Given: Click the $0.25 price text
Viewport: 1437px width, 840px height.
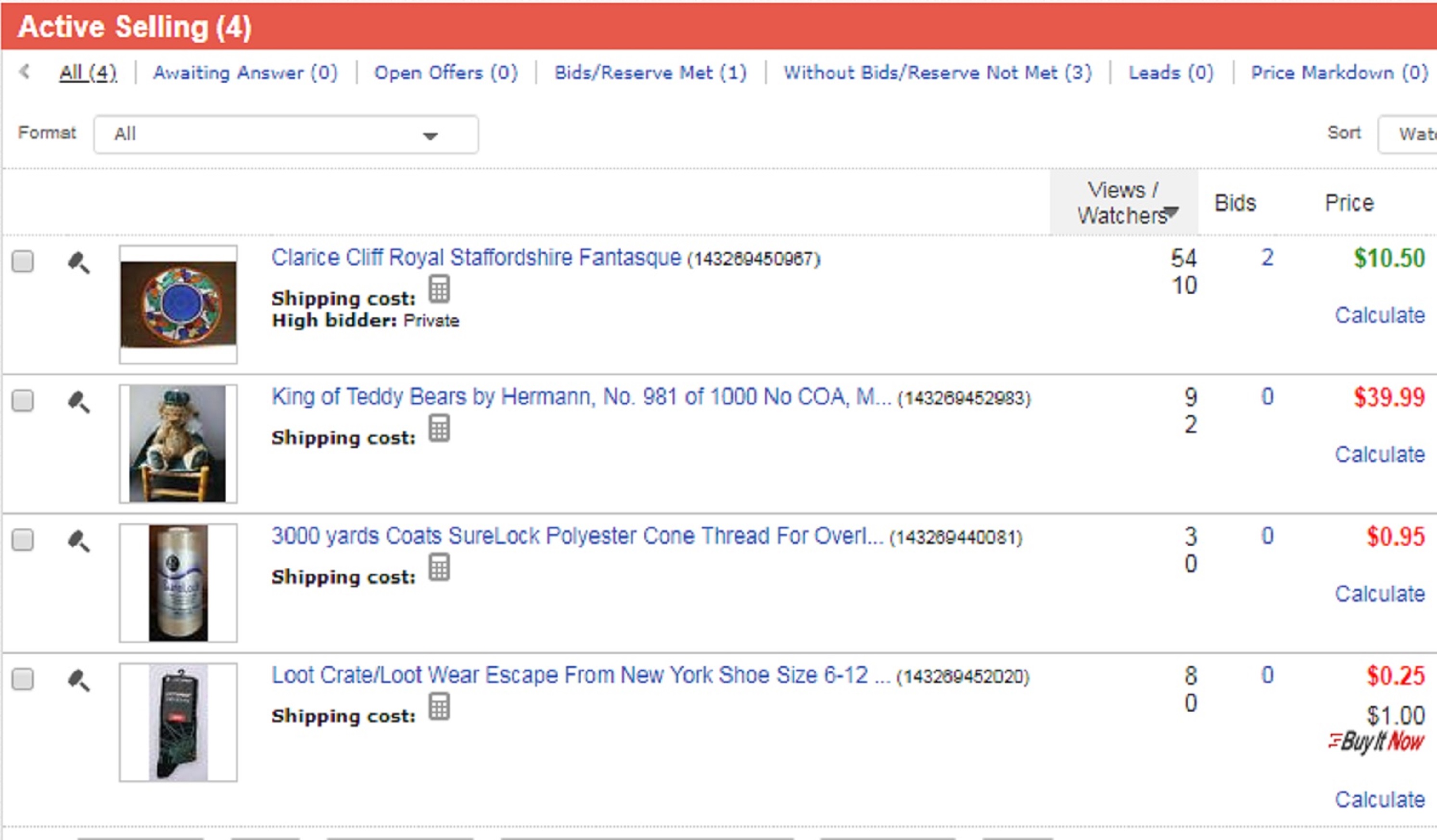Looking at the screenshot, I should pyautogui.click(x=1395, y=676).
